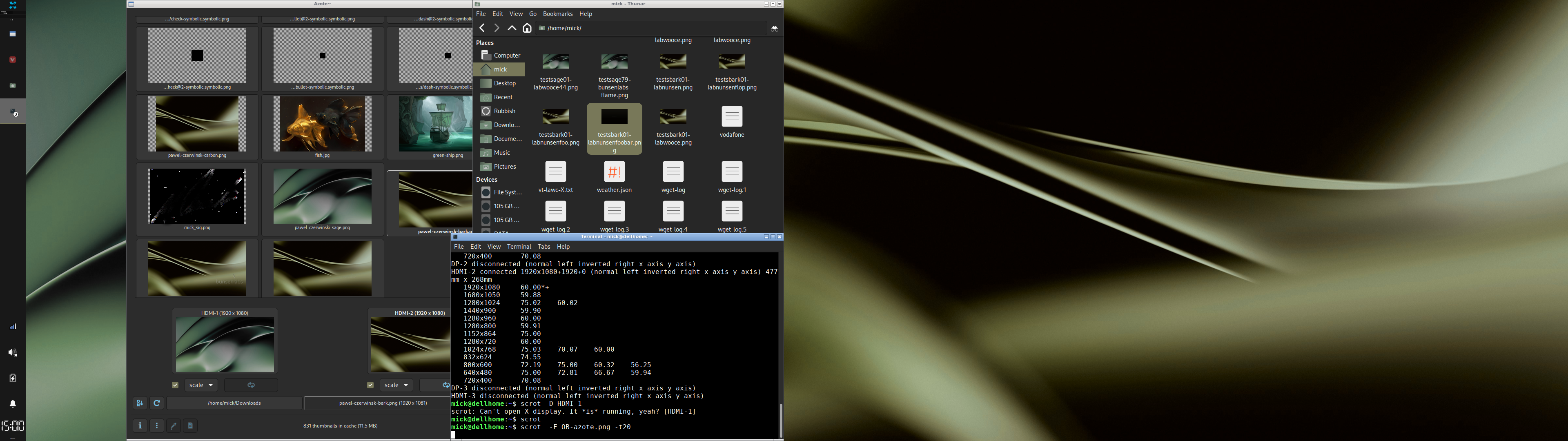
Task: Click the /home/mick/Downloads folder button
Action: pyautogui.click(x=234, y=403)
